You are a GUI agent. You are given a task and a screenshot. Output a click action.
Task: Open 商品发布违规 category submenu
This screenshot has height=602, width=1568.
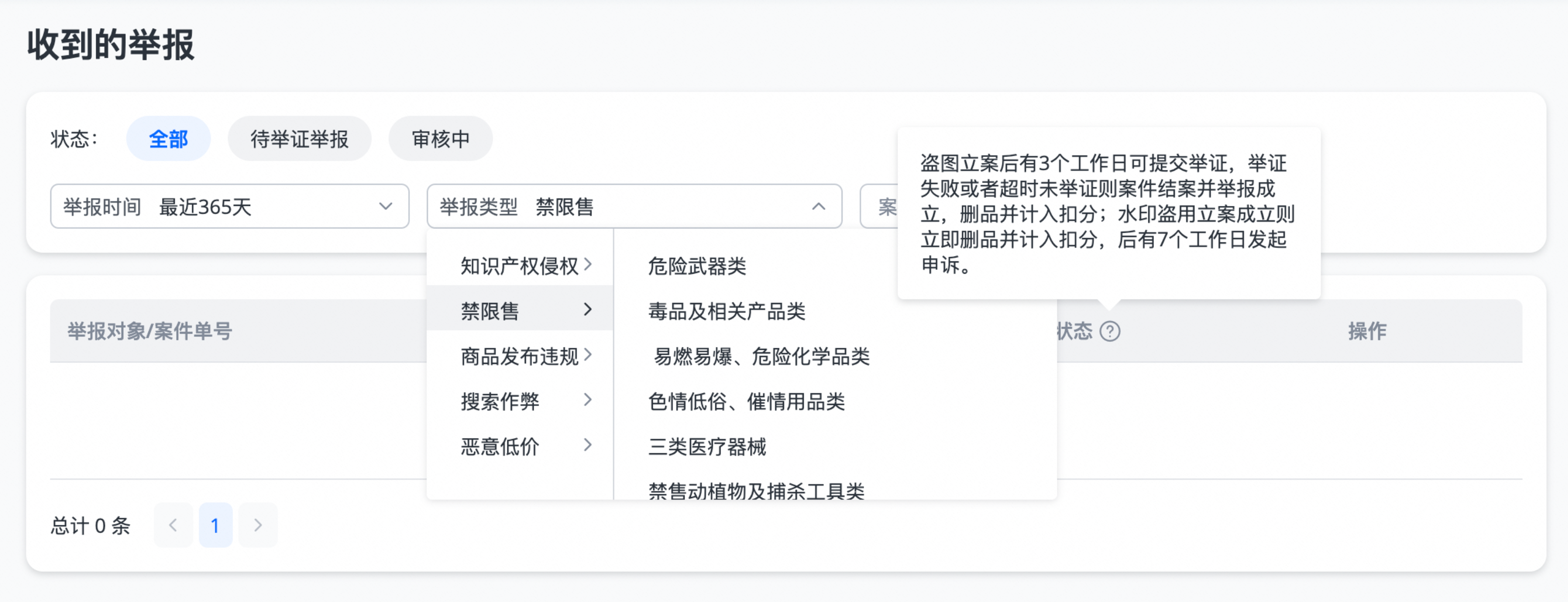click(520, 356)
